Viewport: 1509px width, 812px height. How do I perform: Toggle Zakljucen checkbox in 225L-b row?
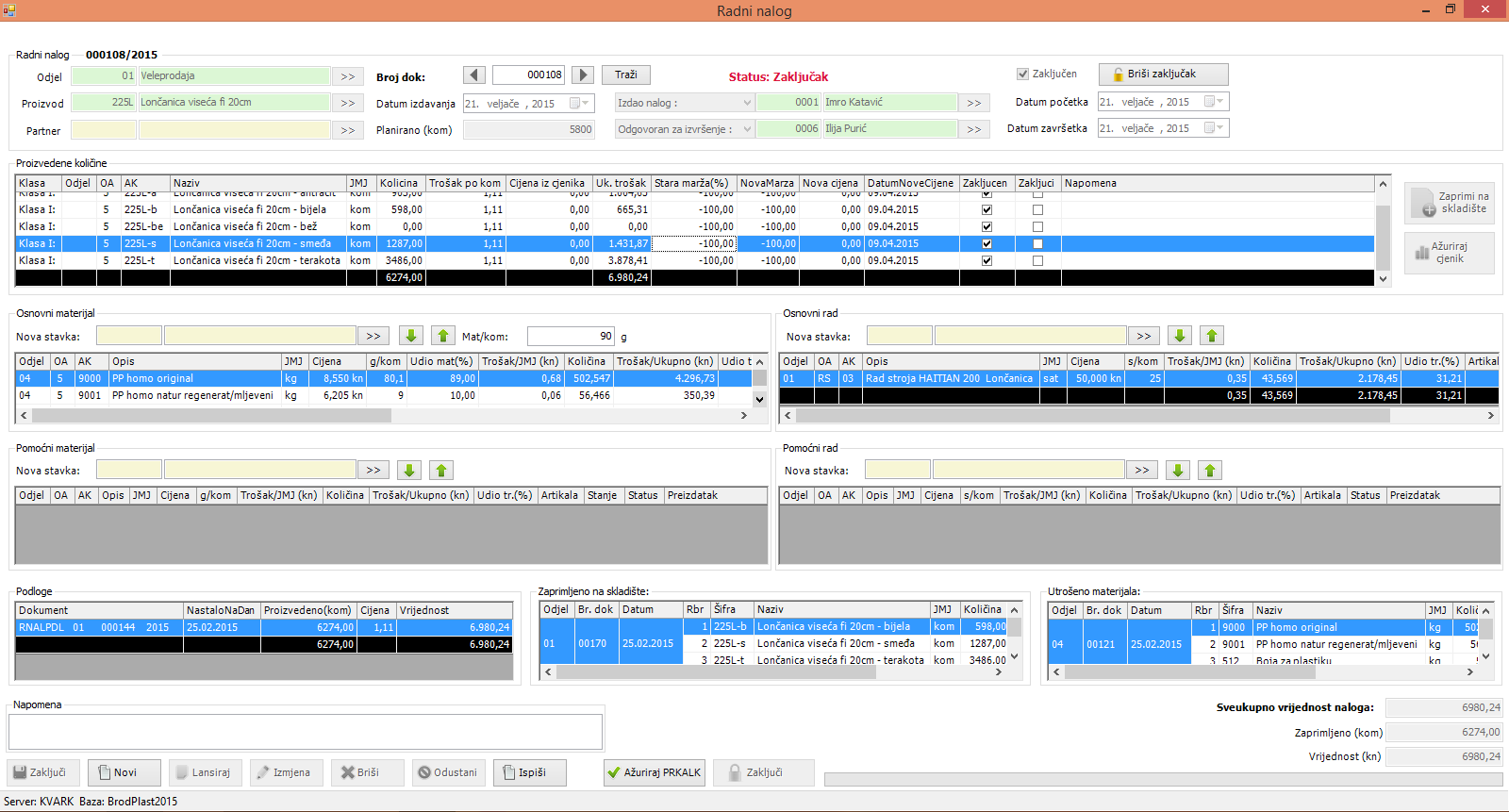(x=987, y=209)
